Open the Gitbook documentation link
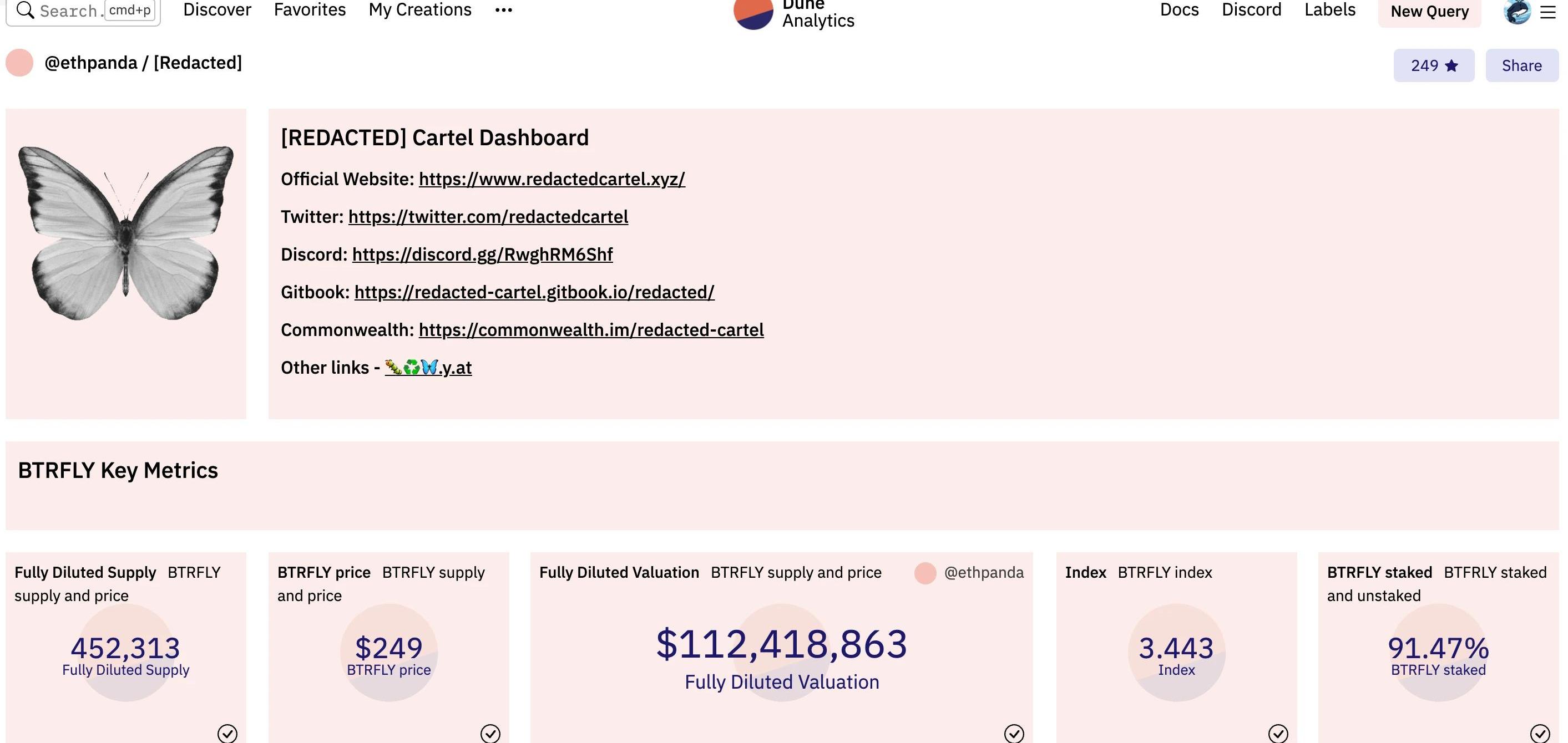The height and width of the screenshot is (743, 1568). point(534,292)
